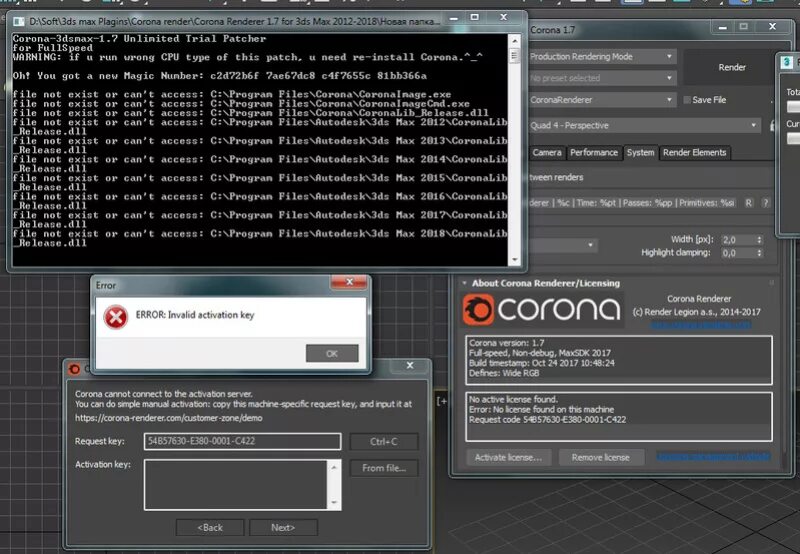Open the Quad 4 - Perspective view dropdown

click(x=644, y=125)
